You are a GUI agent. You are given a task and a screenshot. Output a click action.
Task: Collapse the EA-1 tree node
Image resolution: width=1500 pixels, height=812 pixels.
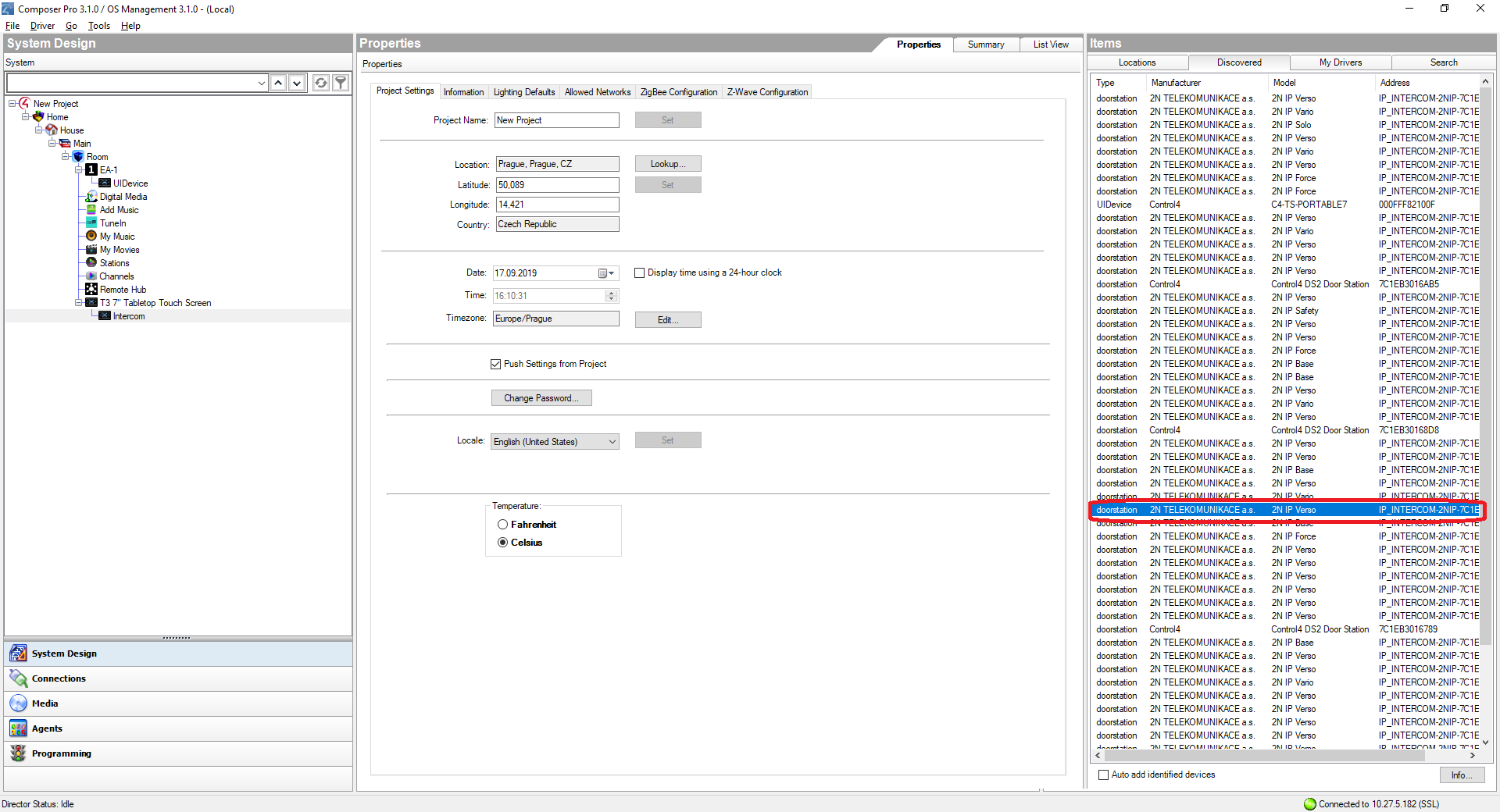78,170
